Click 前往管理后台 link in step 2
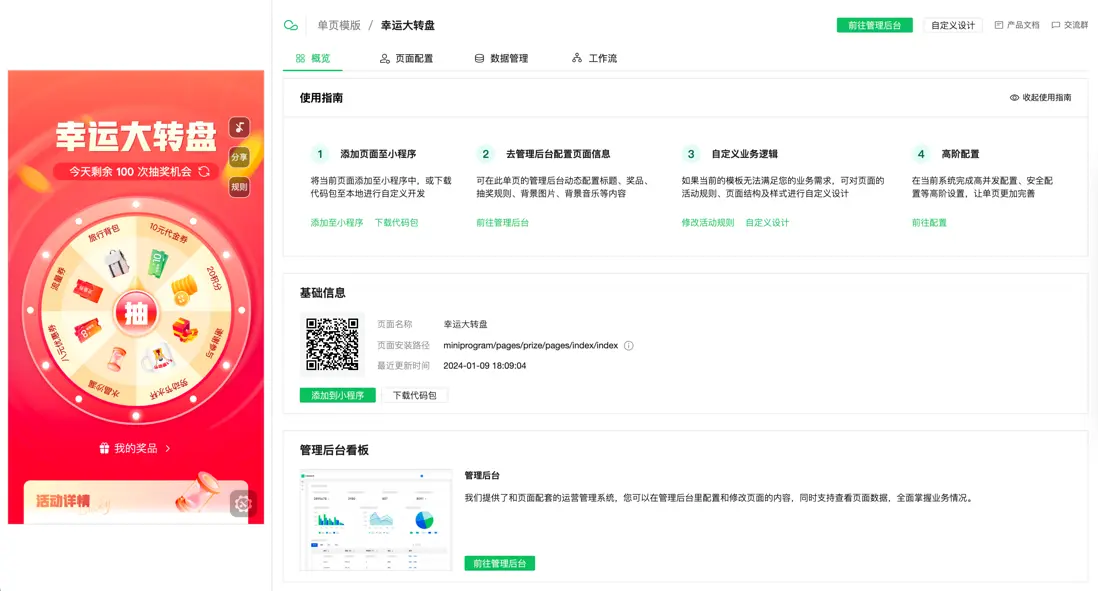 pyautogui.click(x=503, y=223)
